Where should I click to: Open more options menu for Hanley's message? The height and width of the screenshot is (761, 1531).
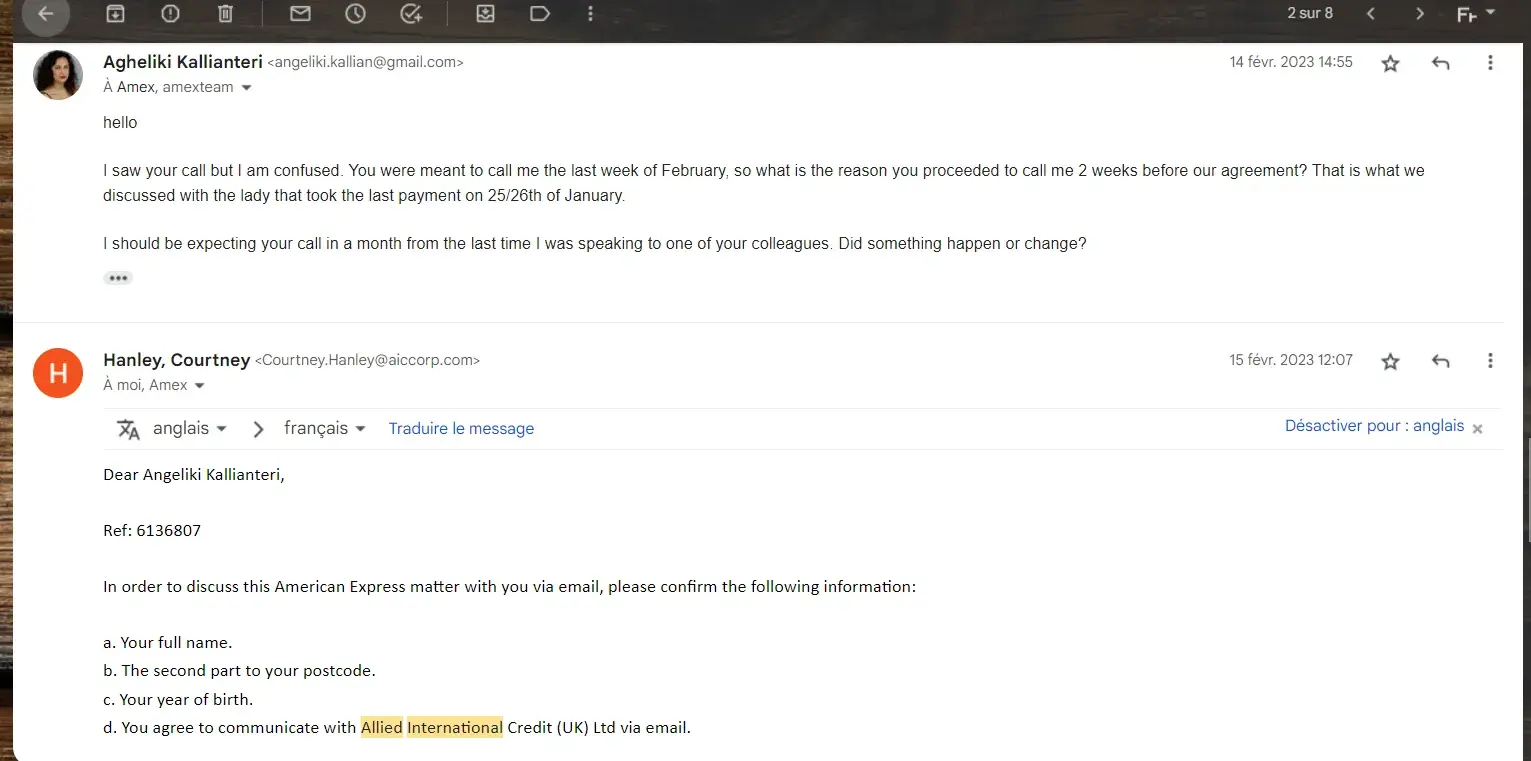[x=1490, y=361]
